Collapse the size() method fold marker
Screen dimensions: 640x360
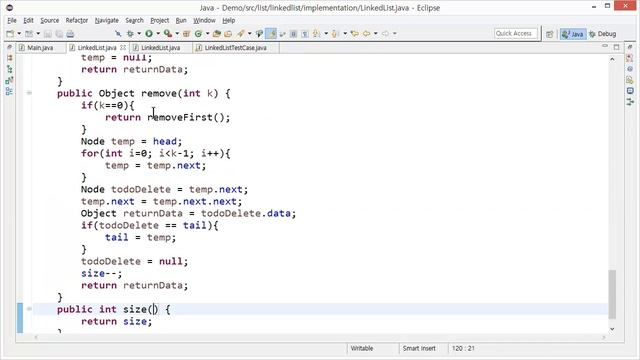click(x=29, y=309)
